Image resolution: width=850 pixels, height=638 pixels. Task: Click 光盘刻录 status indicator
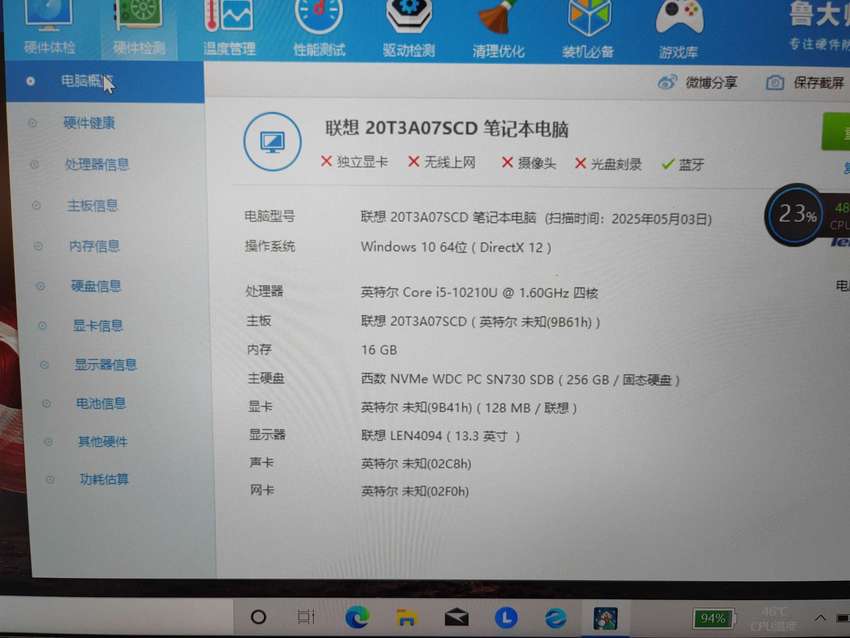608,164
